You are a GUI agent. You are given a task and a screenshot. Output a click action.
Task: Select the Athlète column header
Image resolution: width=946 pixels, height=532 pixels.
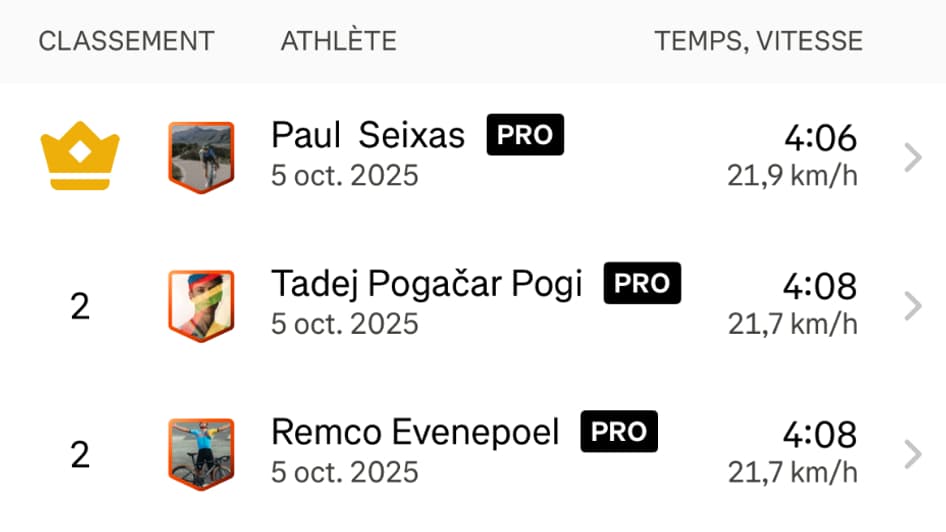point(338,41)
